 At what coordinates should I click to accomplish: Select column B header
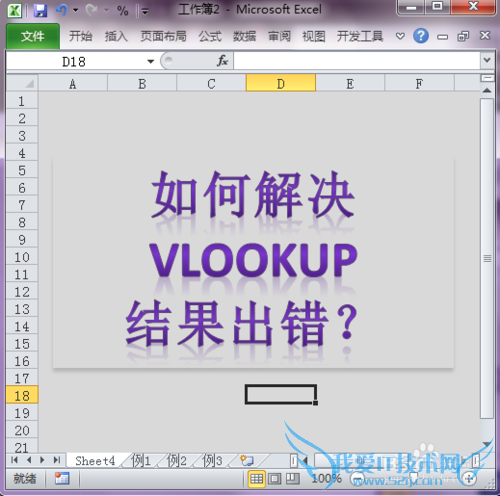(x=142, y=84)
